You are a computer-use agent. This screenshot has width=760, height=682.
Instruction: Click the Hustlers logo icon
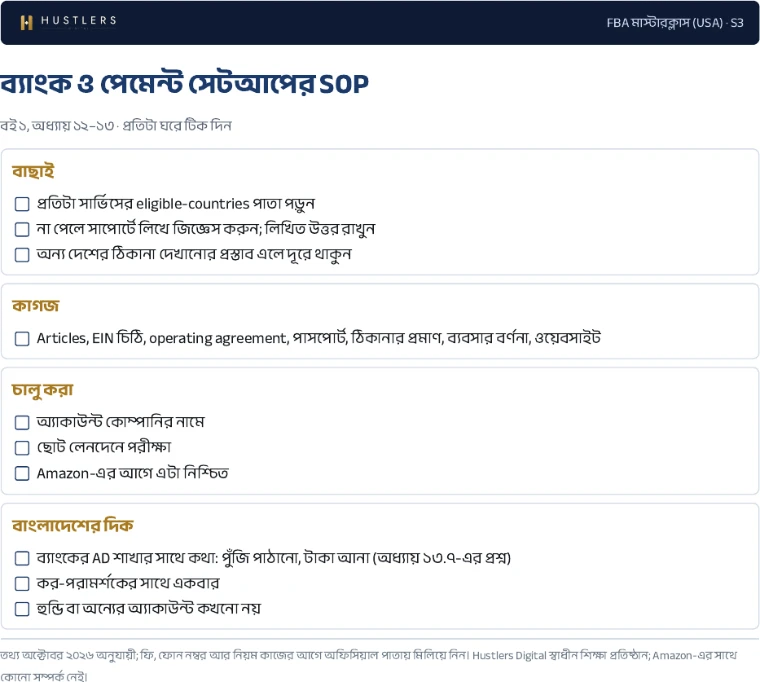coord(27,22)
